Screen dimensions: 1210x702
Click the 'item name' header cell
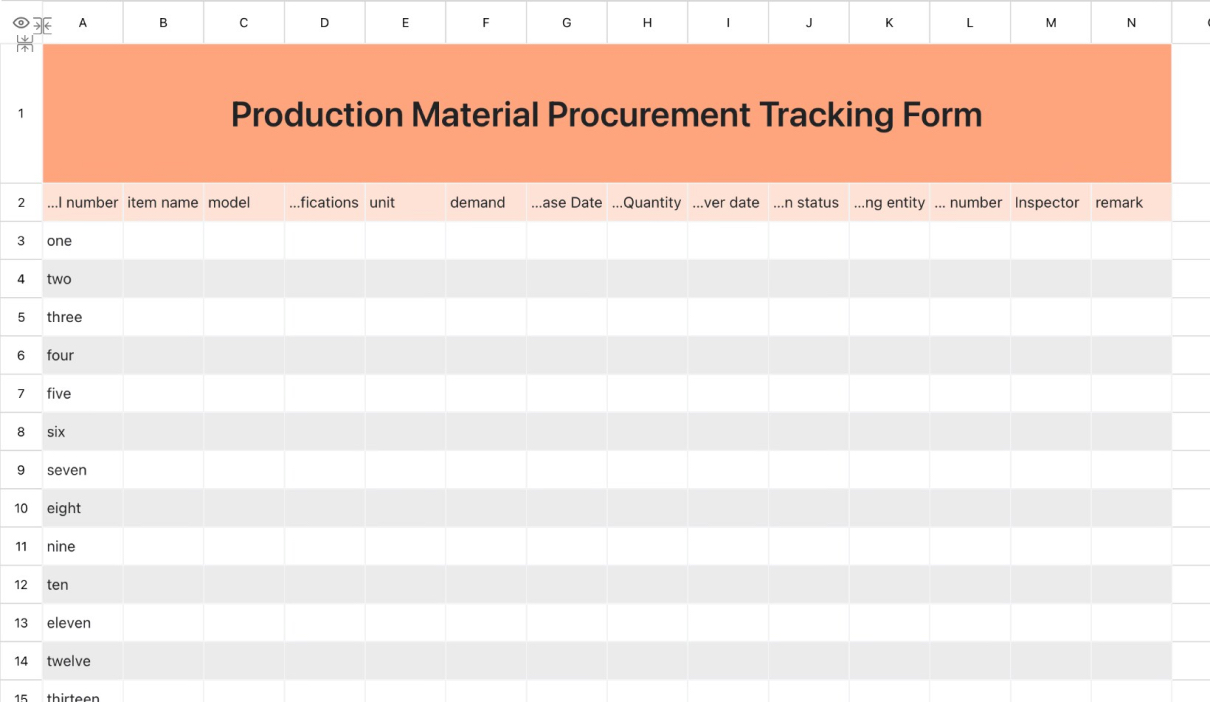pos(163,202)
